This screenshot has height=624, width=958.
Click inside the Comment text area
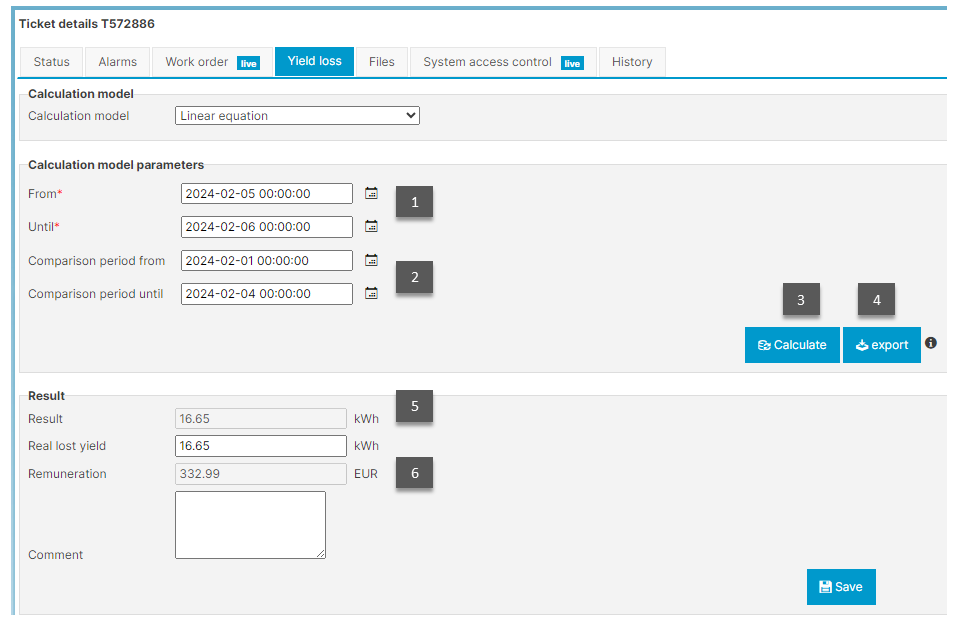pos(250,525)
